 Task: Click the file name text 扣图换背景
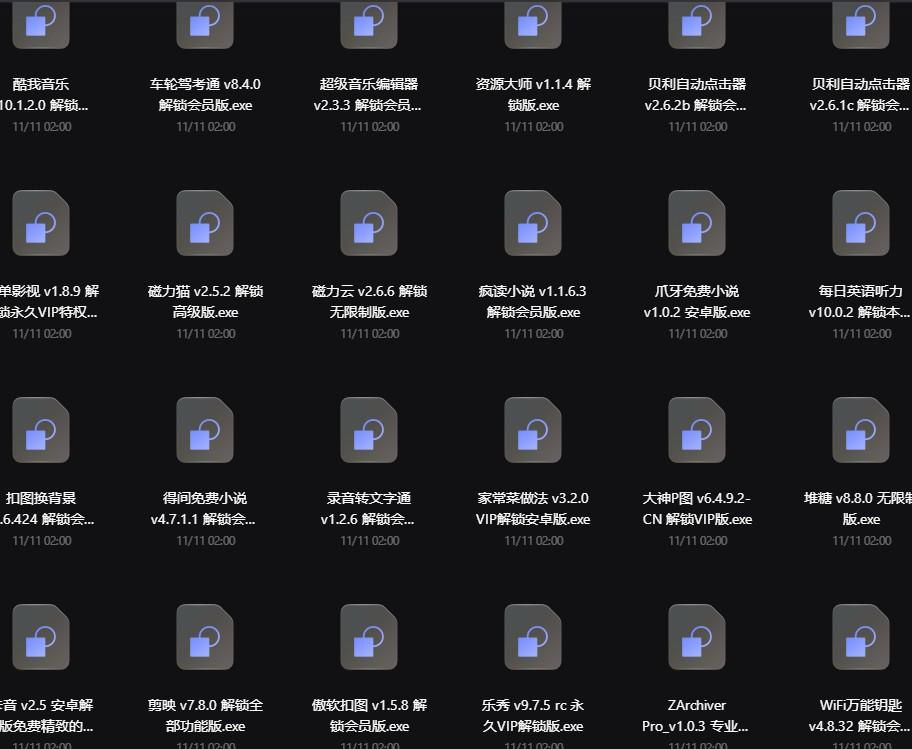pos(41,498)
